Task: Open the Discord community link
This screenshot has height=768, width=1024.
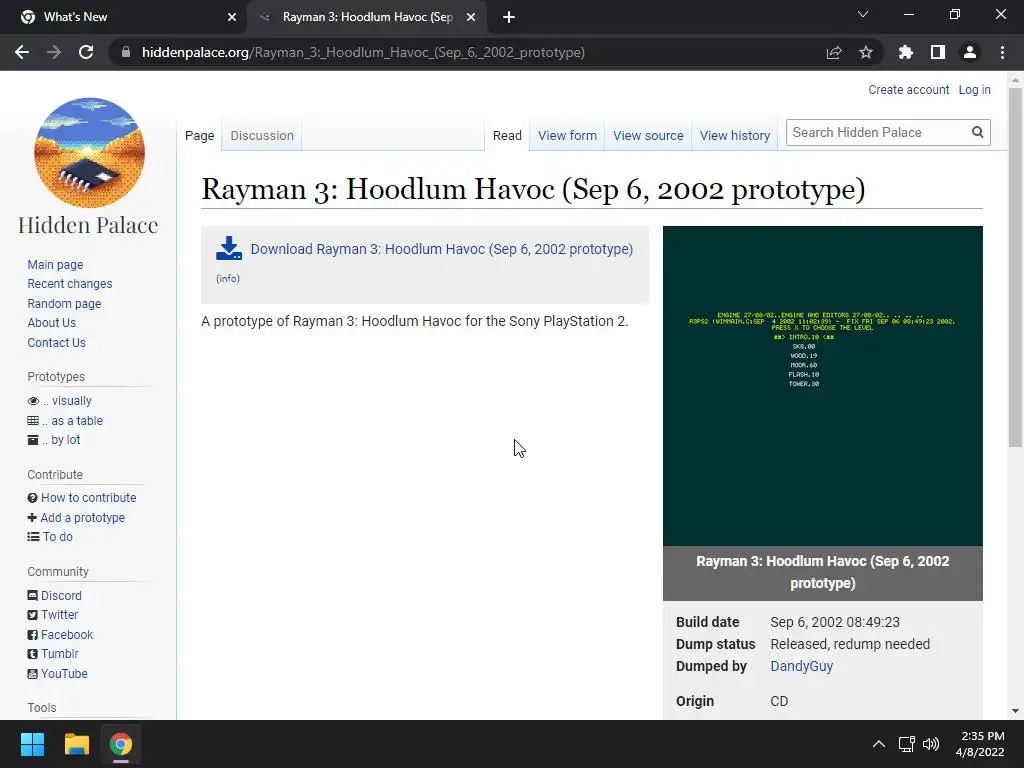Action: (61, 596)
